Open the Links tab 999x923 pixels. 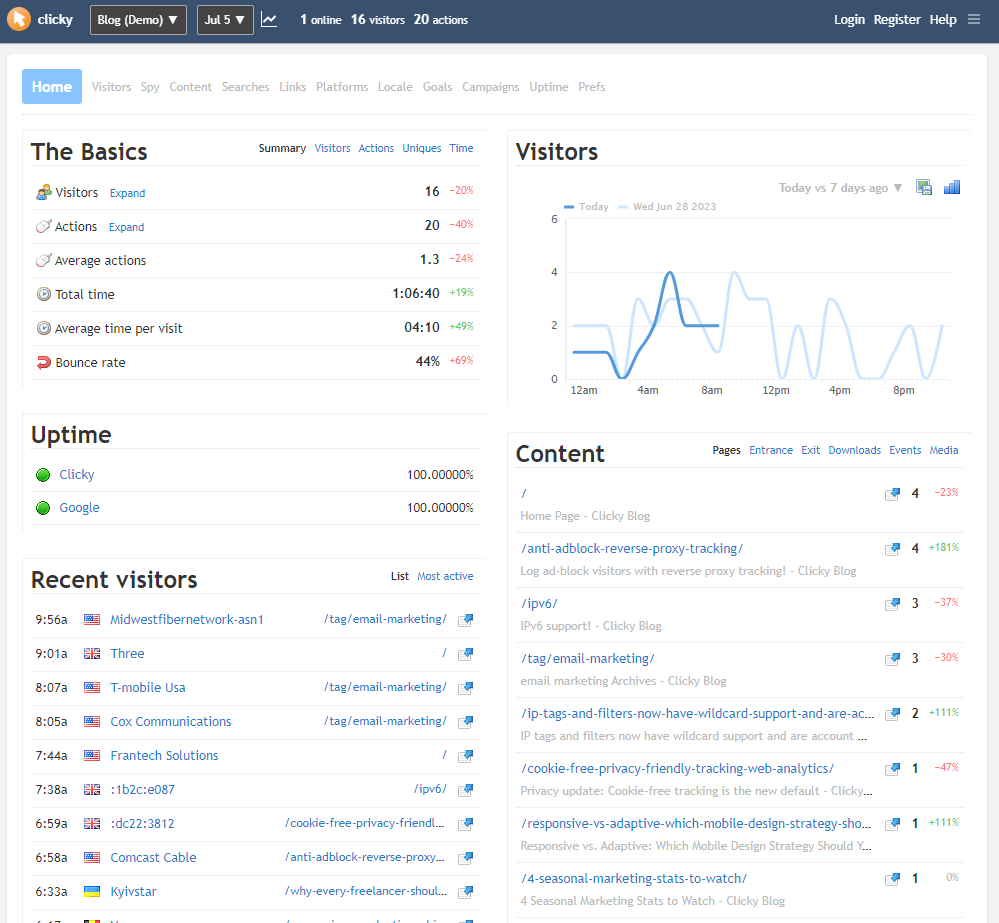point(292,87)
